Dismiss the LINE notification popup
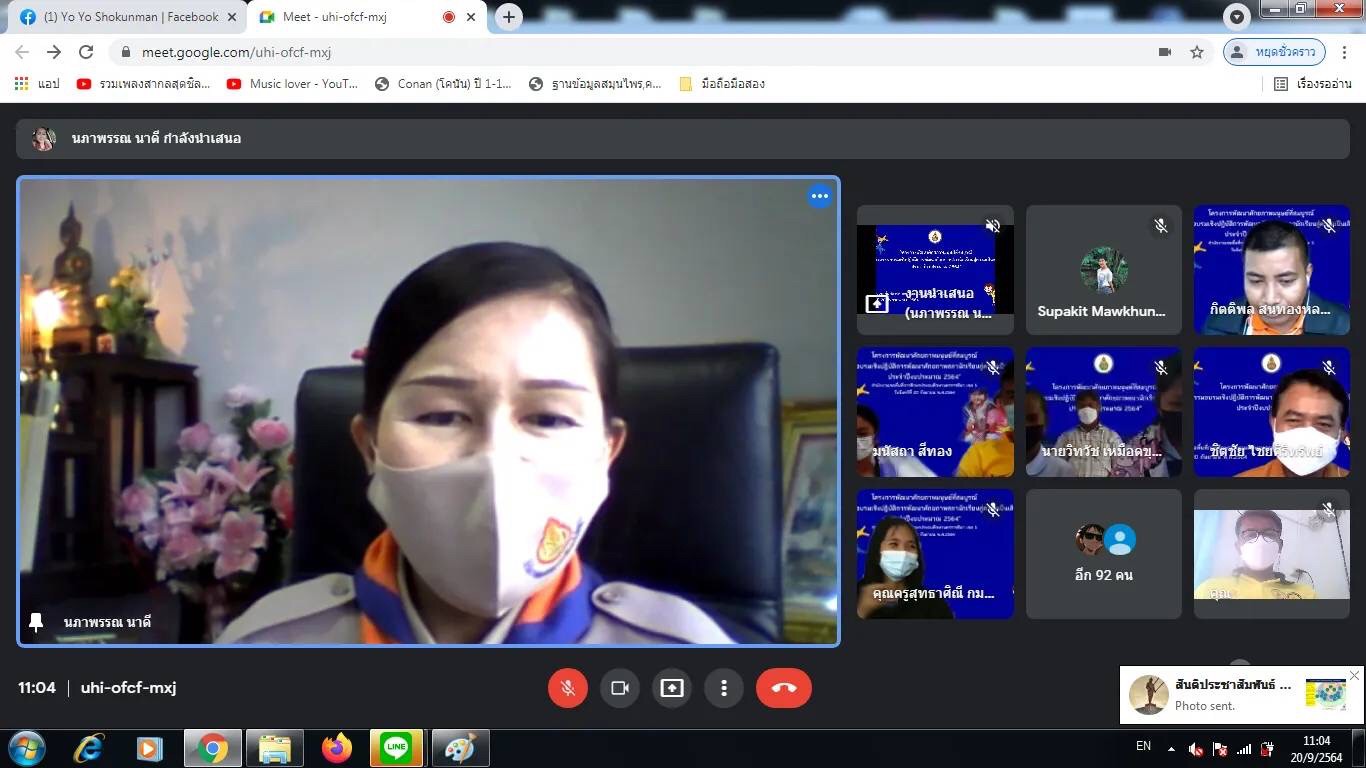Image resolution: width=1366 pixels, height=768 pixels. coord(1354,676)
